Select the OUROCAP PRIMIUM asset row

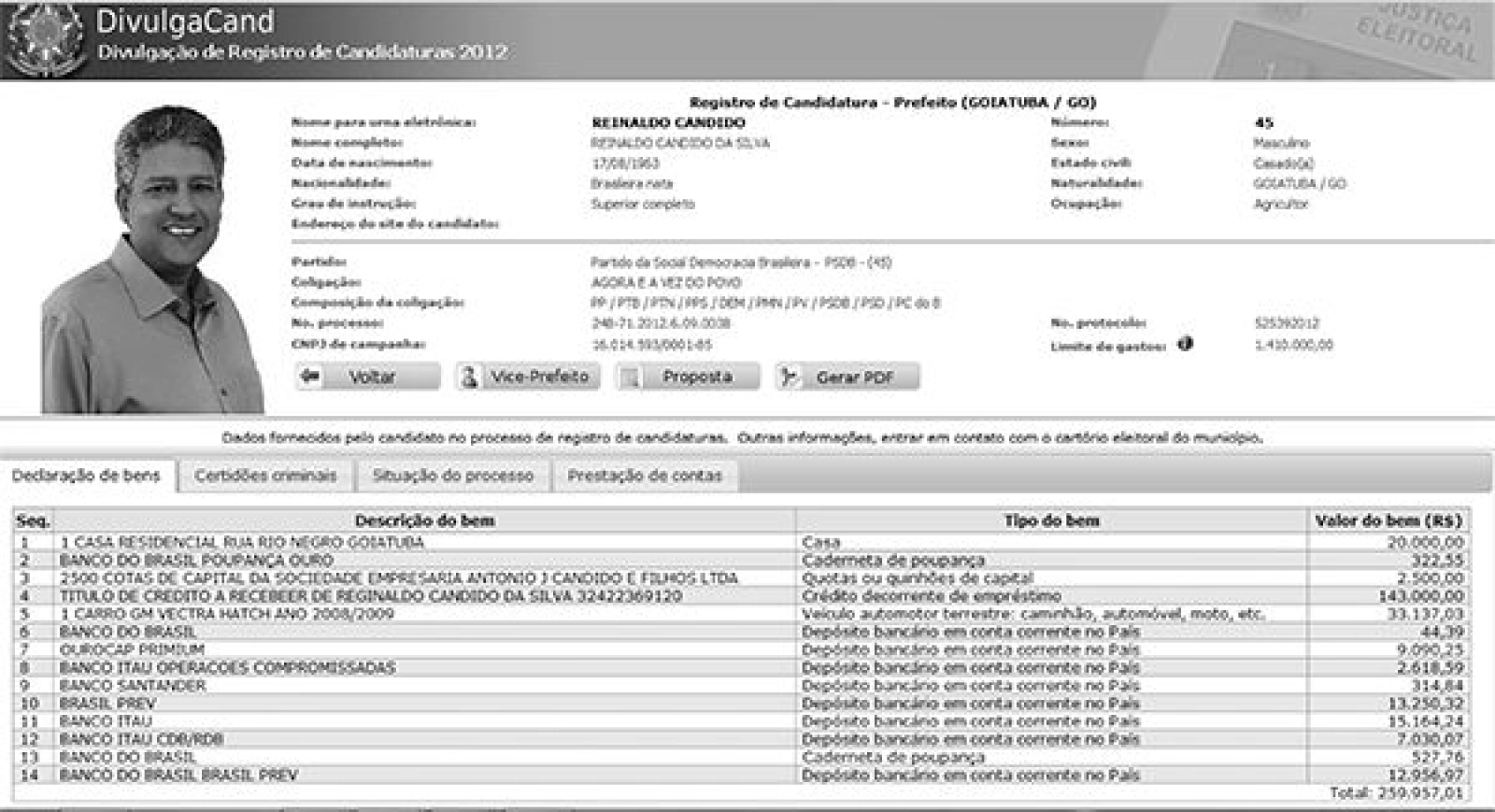pyautogui.click(x=132, y=649)
